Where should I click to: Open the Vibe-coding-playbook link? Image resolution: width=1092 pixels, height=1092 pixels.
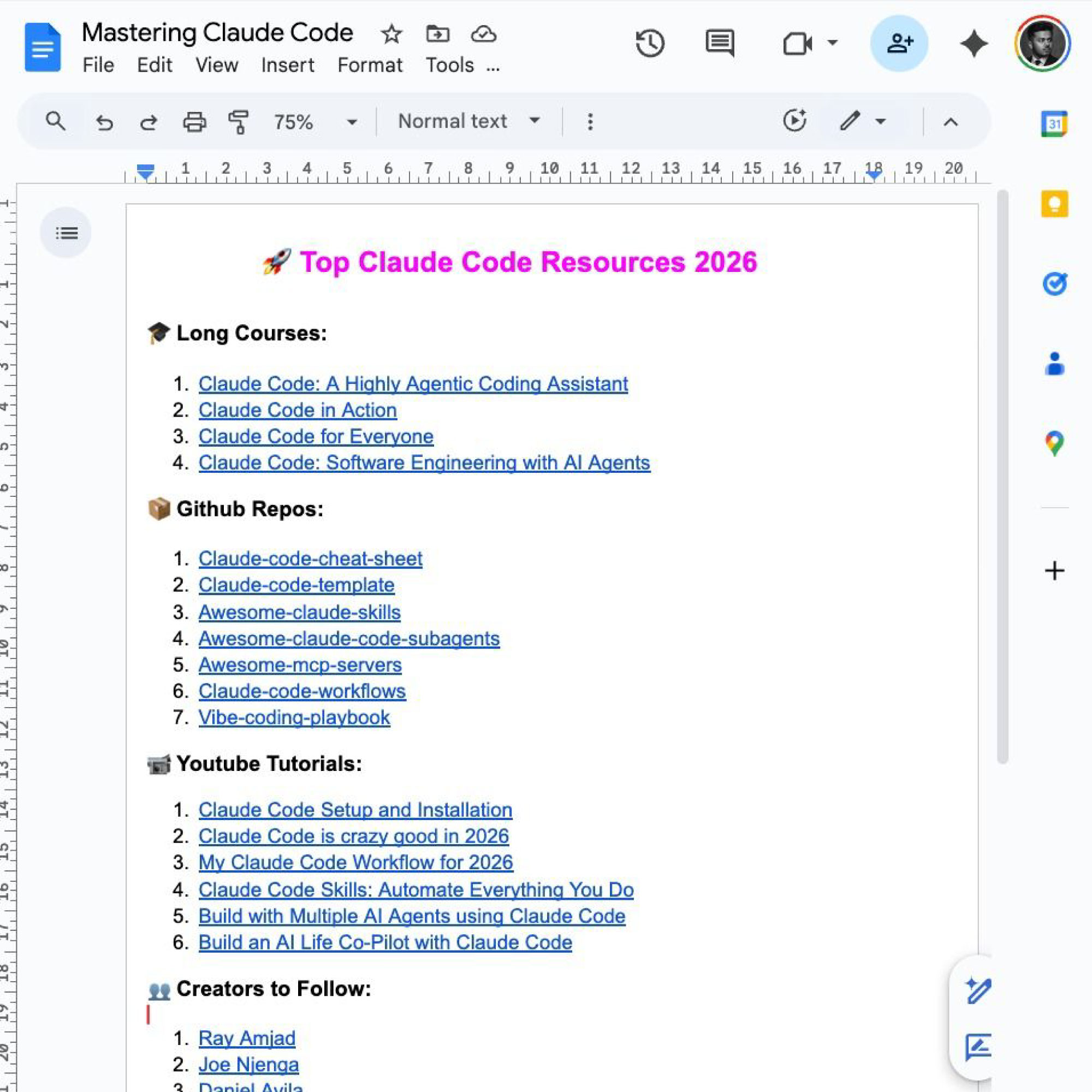tap(294, 718)
